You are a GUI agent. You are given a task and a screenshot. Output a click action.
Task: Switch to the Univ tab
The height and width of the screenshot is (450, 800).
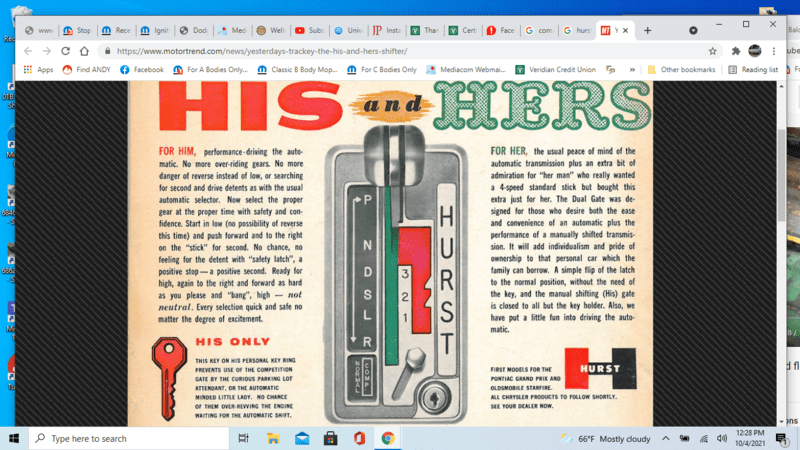(348, 31)
